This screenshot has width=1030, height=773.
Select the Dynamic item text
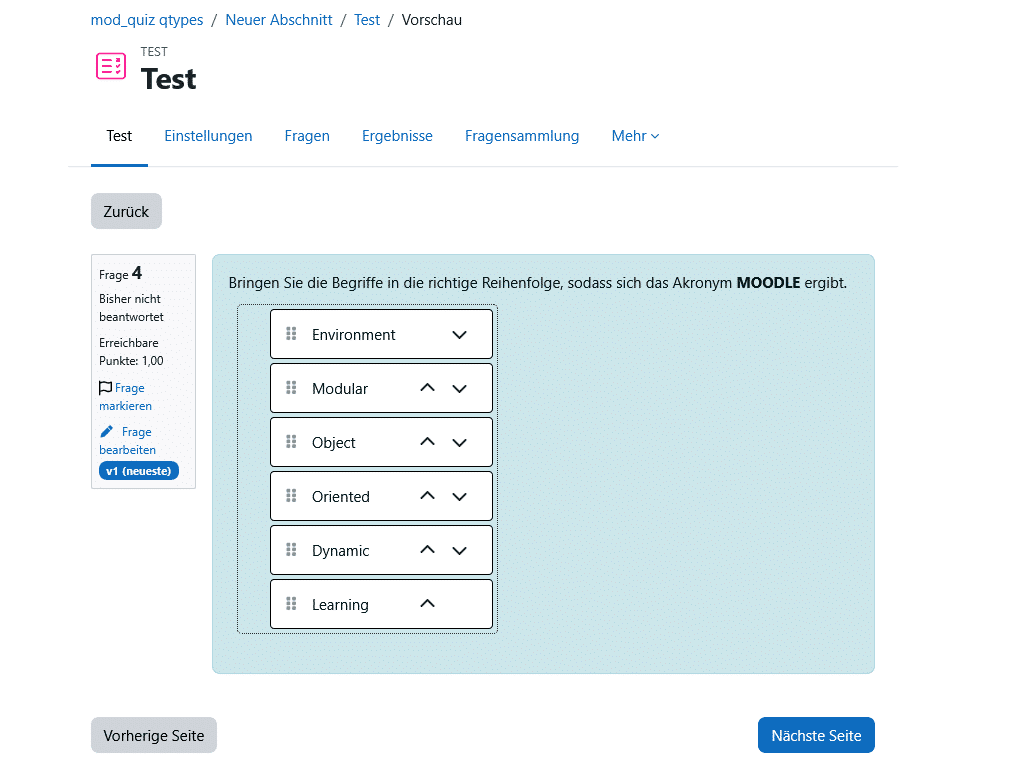tap(340, 550)
